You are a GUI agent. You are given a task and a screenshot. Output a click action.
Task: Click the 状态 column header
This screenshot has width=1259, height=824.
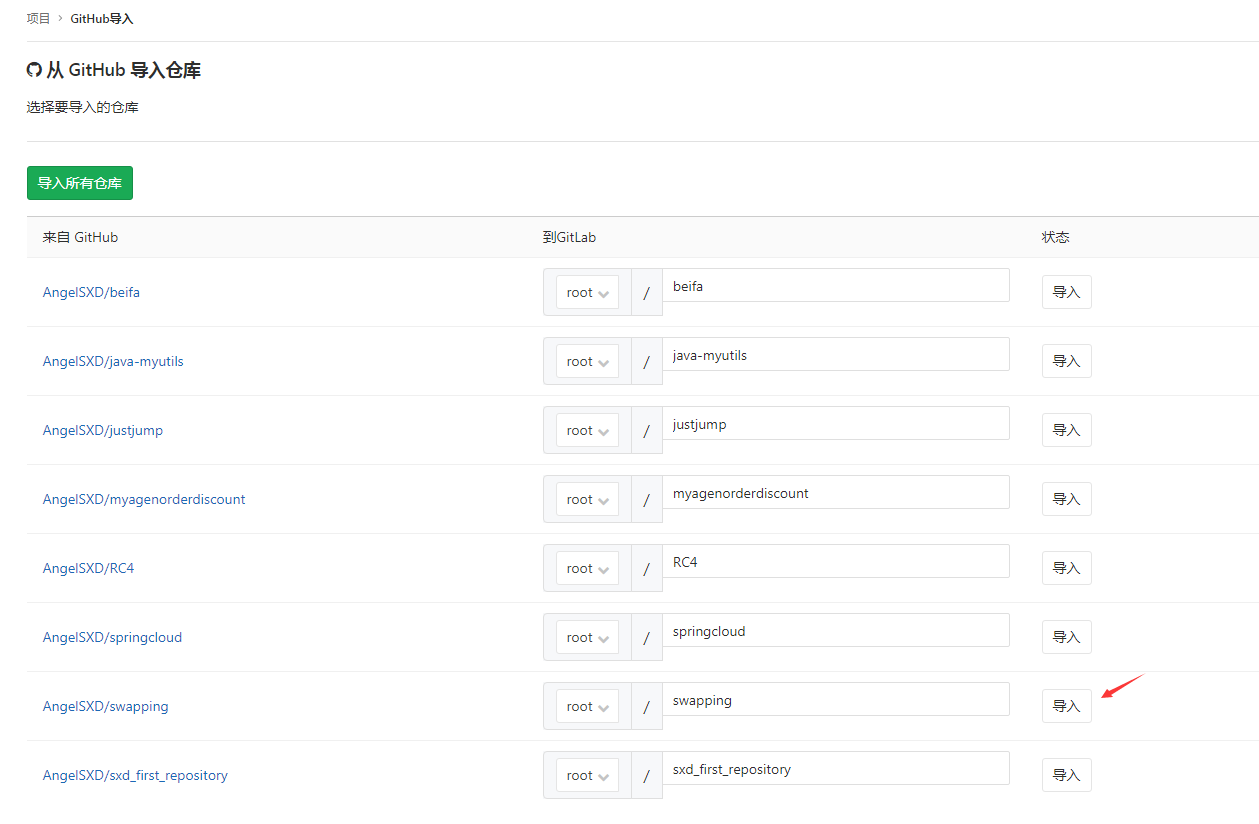tap(1055, 238)
